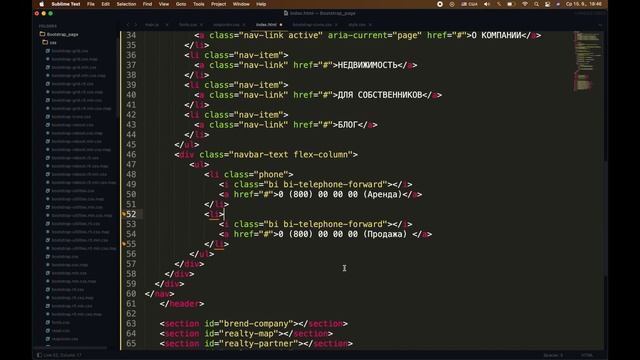640x360 pixels.
Task: Go back with the tab history left arrow
Action: click(128, 25)
